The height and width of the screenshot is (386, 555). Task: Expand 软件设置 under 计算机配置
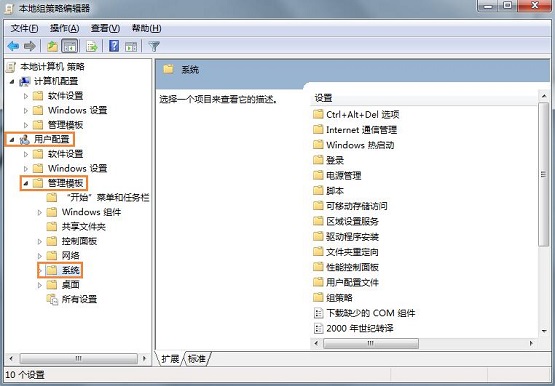point(25,96)
